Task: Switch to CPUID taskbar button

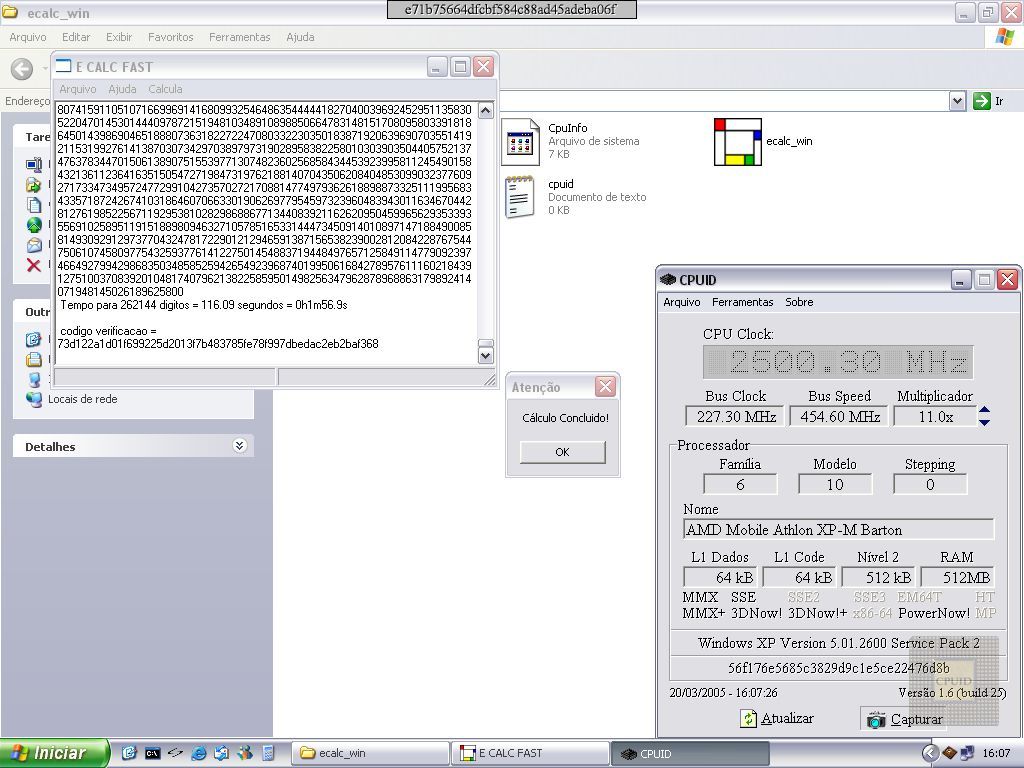Action: 690,754
